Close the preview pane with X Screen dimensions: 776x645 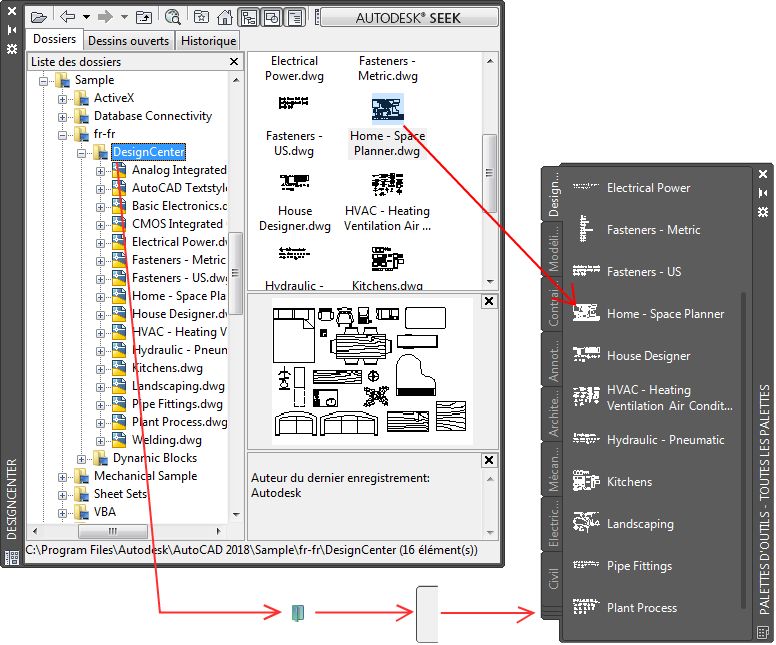488,300
